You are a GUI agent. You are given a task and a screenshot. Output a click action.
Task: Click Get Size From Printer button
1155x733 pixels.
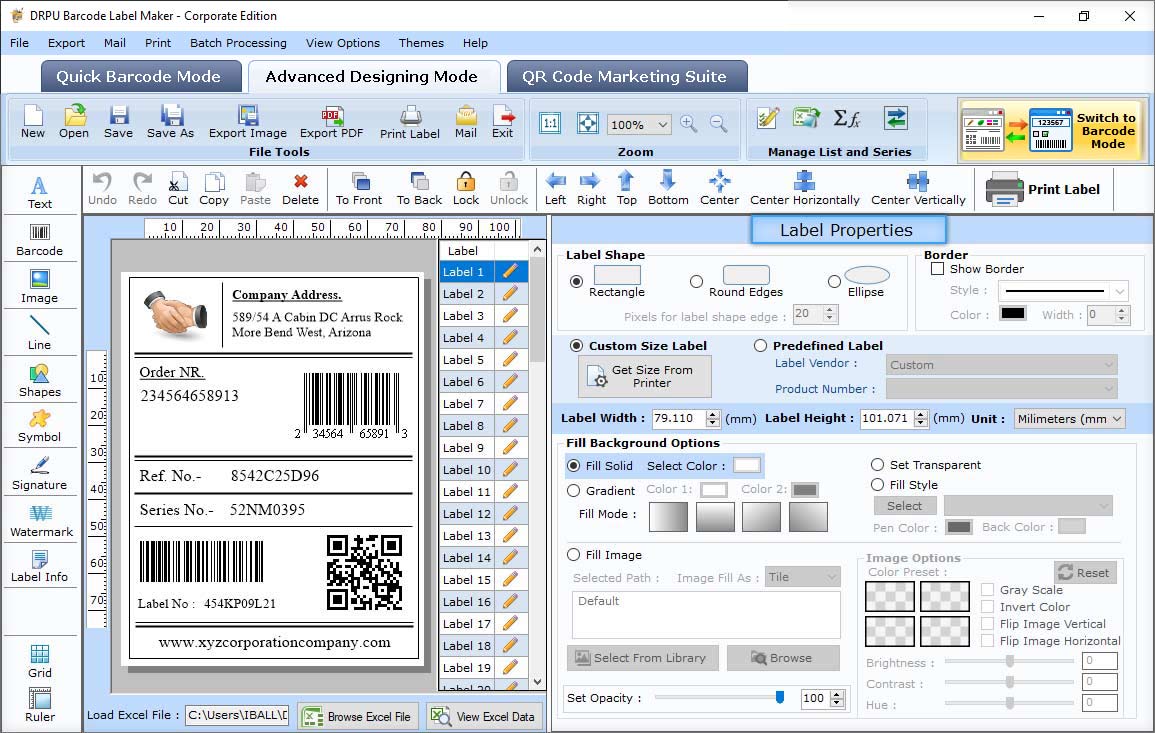[x=645, y=376]
